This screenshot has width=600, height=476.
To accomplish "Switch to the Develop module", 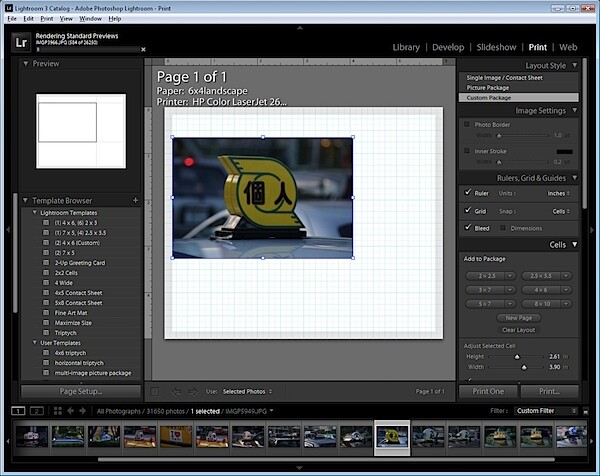I will coord(448,47).
